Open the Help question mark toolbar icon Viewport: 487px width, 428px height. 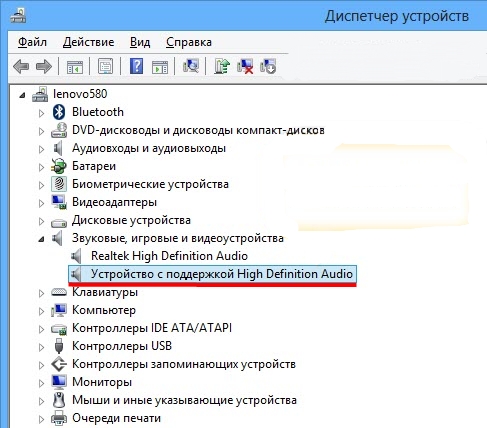point(136,66)
